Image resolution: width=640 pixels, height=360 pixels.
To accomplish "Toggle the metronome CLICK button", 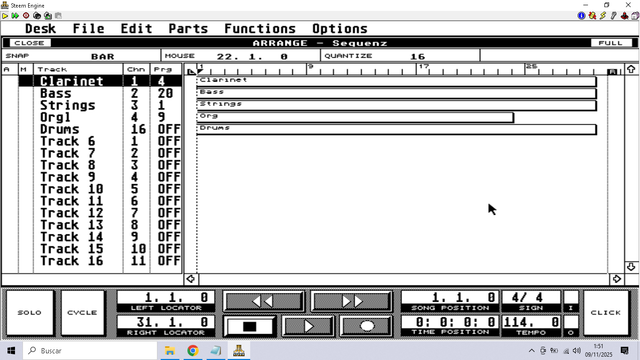I will coord(606,313).
